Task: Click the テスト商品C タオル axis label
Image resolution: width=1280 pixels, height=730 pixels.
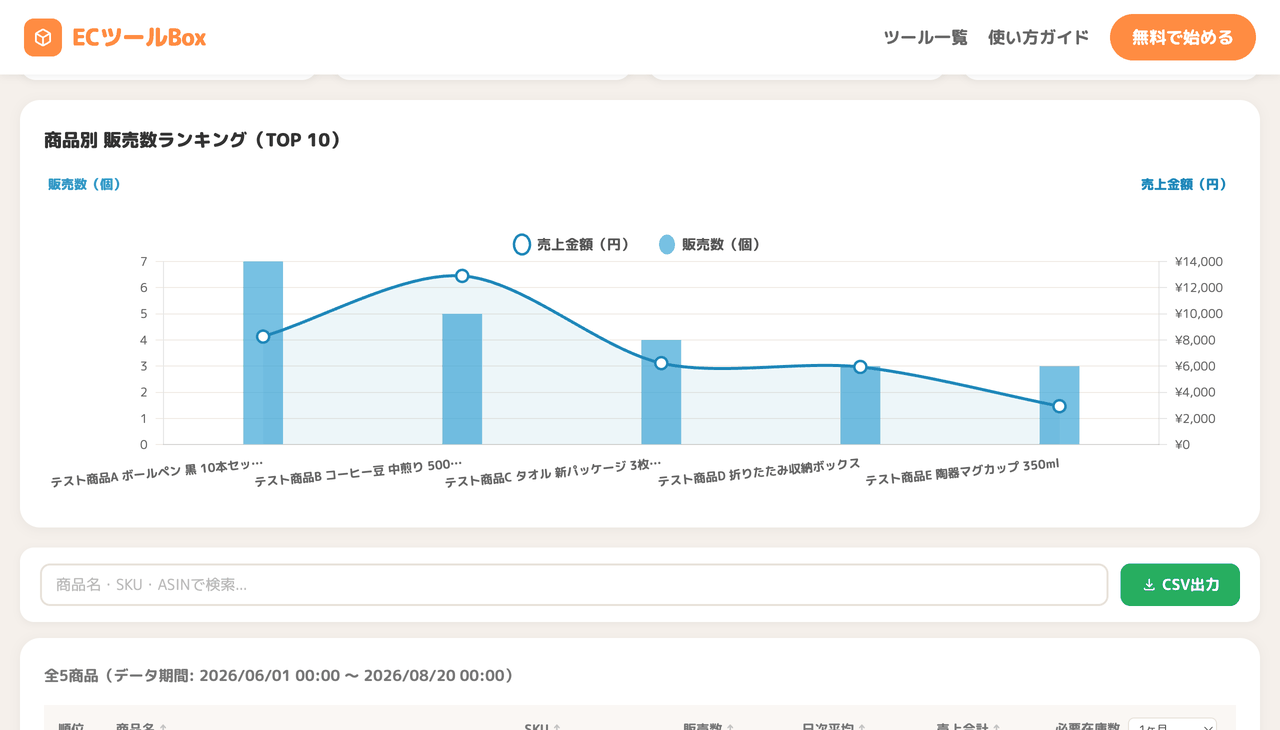Action: tap(553, 473)
